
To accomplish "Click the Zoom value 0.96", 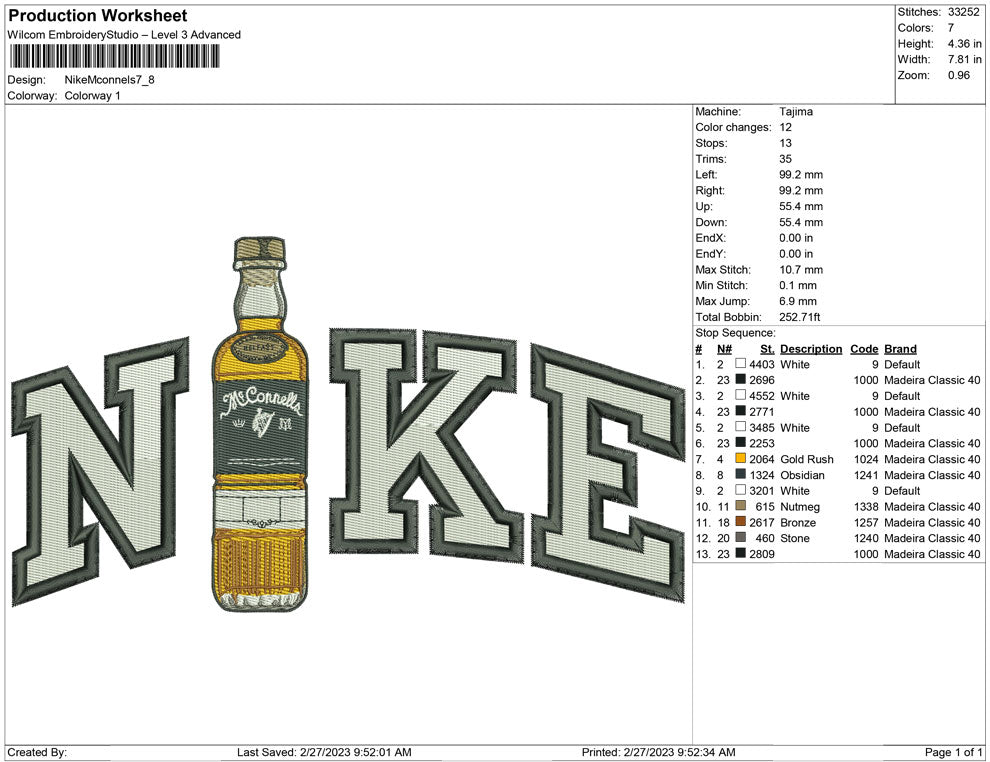I will (958, 75).
